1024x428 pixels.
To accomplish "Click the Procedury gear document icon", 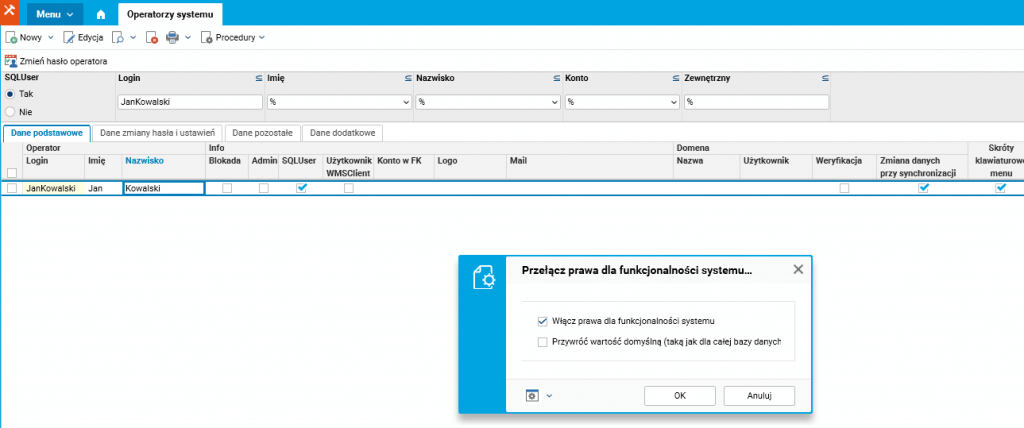I will click(x=206, y=38).
